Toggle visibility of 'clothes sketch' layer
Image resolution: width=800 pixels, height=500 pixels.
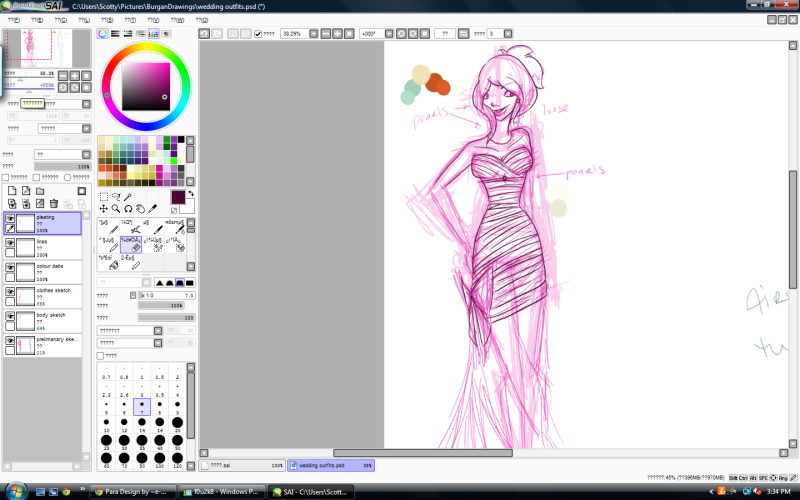pos(10,291)
